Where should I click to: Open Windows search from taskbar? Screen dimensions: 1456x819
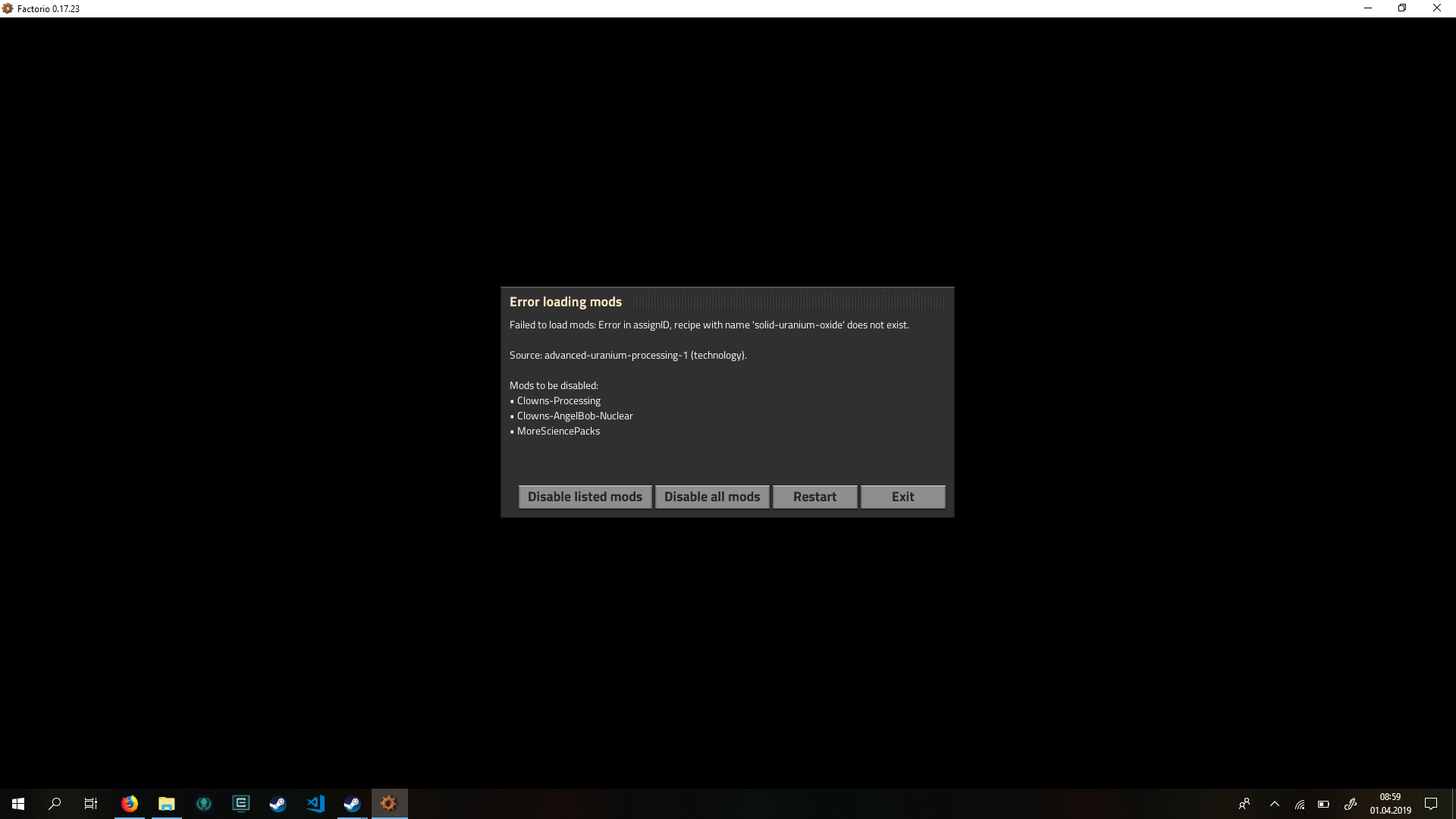click(55, 804)
